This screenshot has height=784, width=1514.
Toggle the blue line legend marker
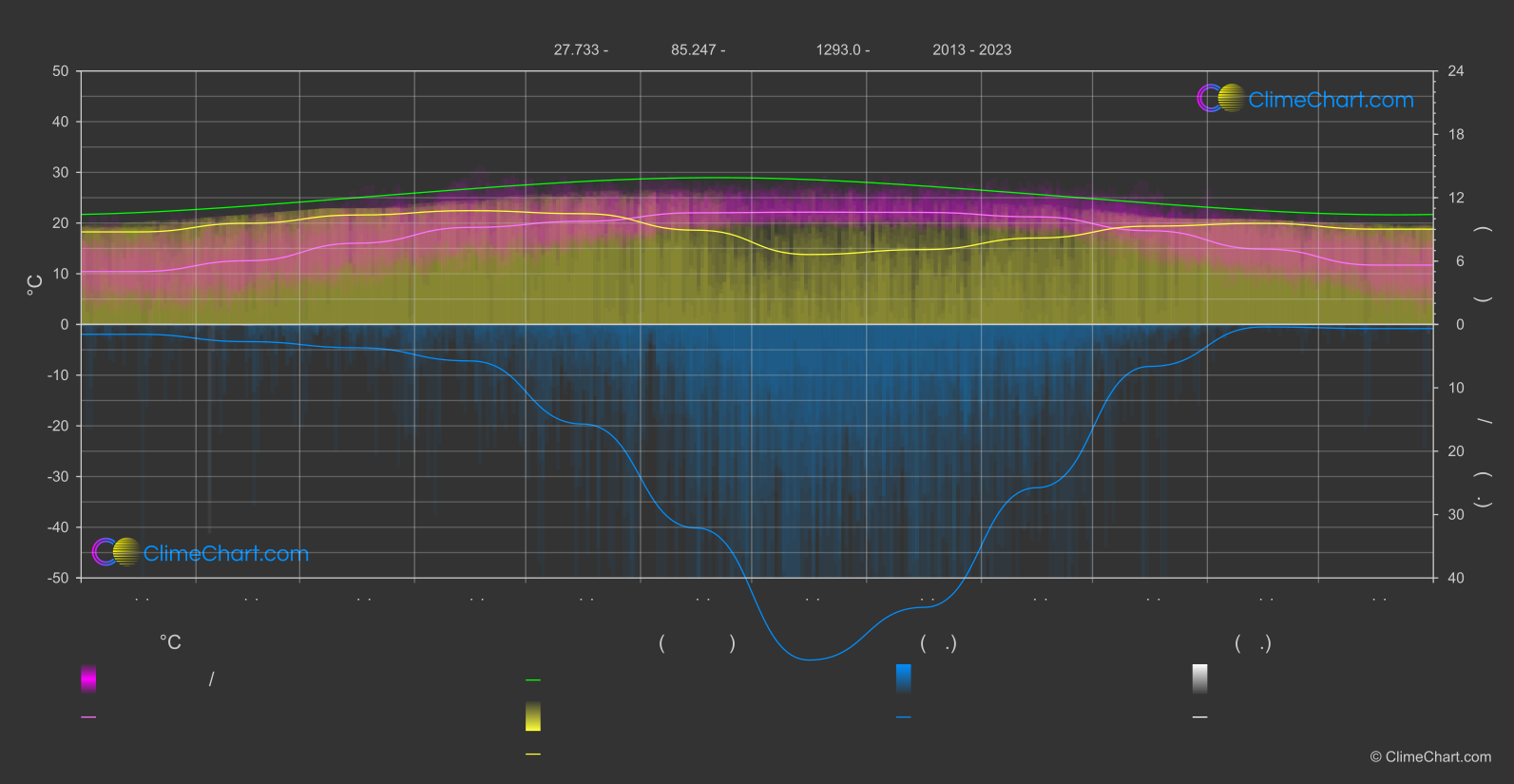coord(904,717)
